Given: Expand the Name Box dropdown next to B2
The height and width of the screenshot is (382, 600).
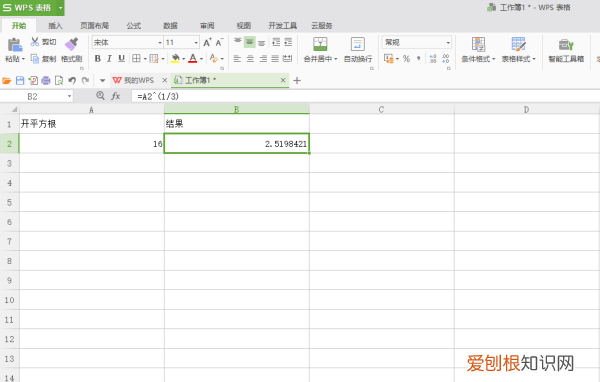Looking at the screenshot, I should tap(69, 96).
